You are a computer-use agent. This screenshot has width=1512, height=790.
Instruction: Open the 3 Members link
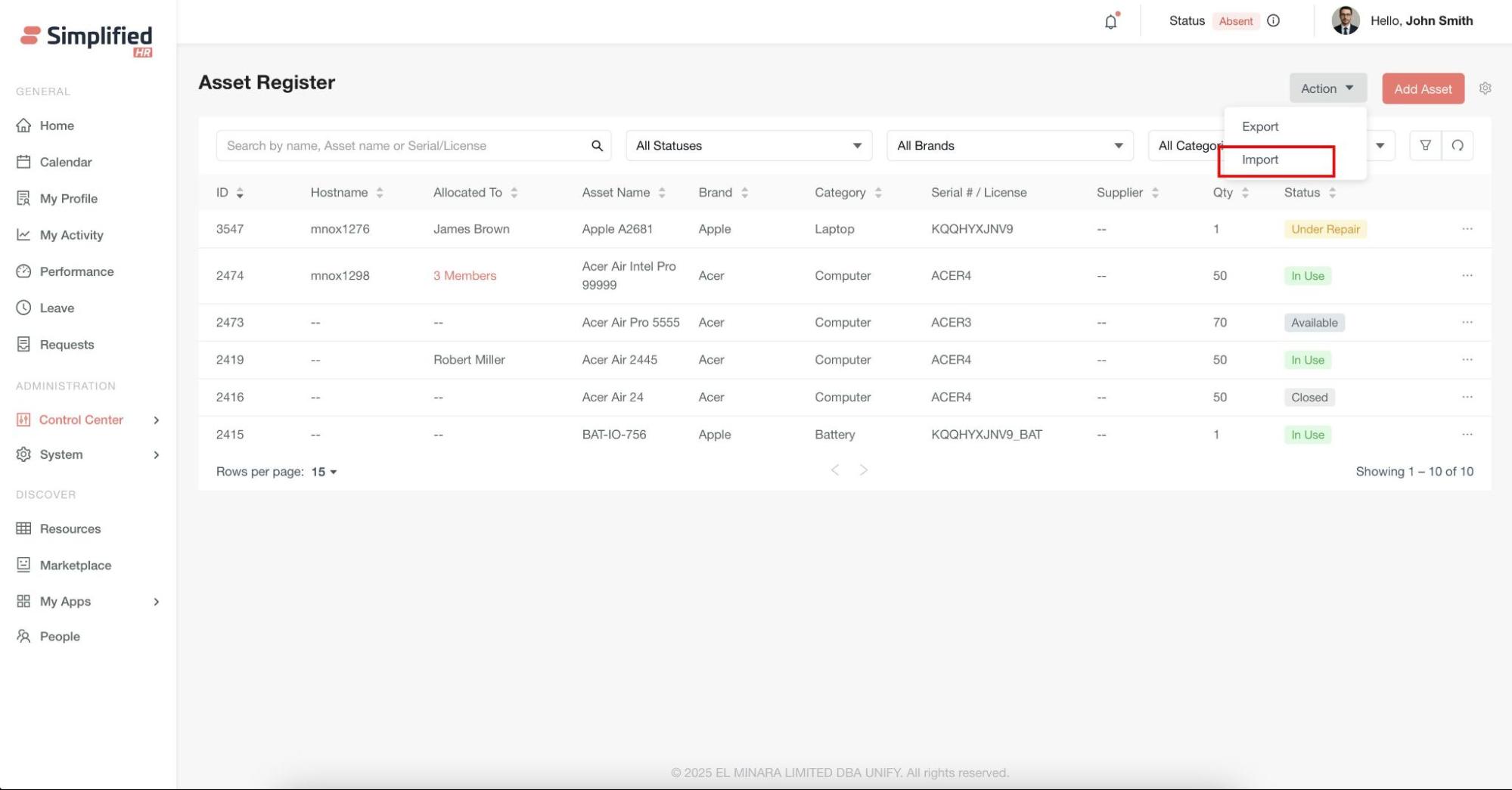pyautogui.click(x=464, y=276)
